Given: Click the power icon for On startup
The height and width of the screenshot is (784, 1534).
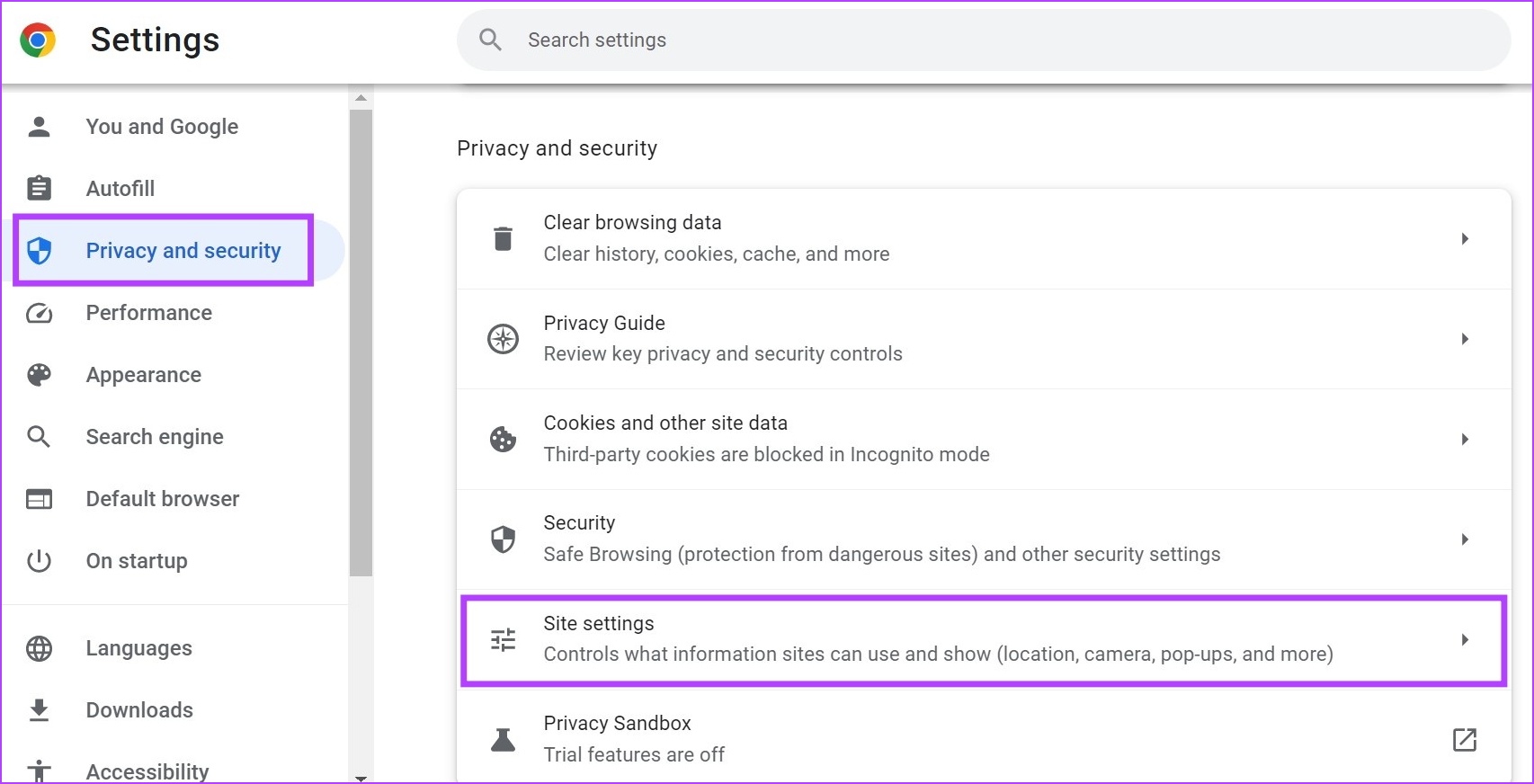Looking at the screenshot, I should [x=39, y=561].
